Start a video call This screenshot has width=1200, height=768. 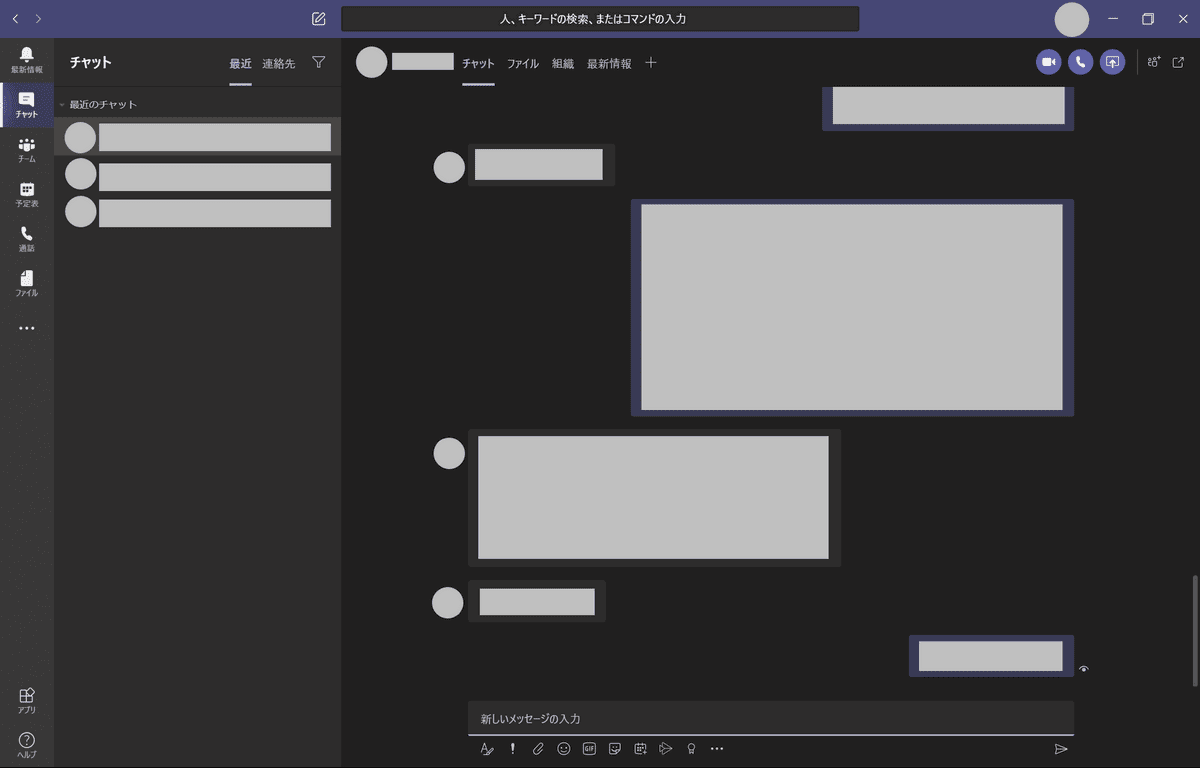[x=1049, y=62]
